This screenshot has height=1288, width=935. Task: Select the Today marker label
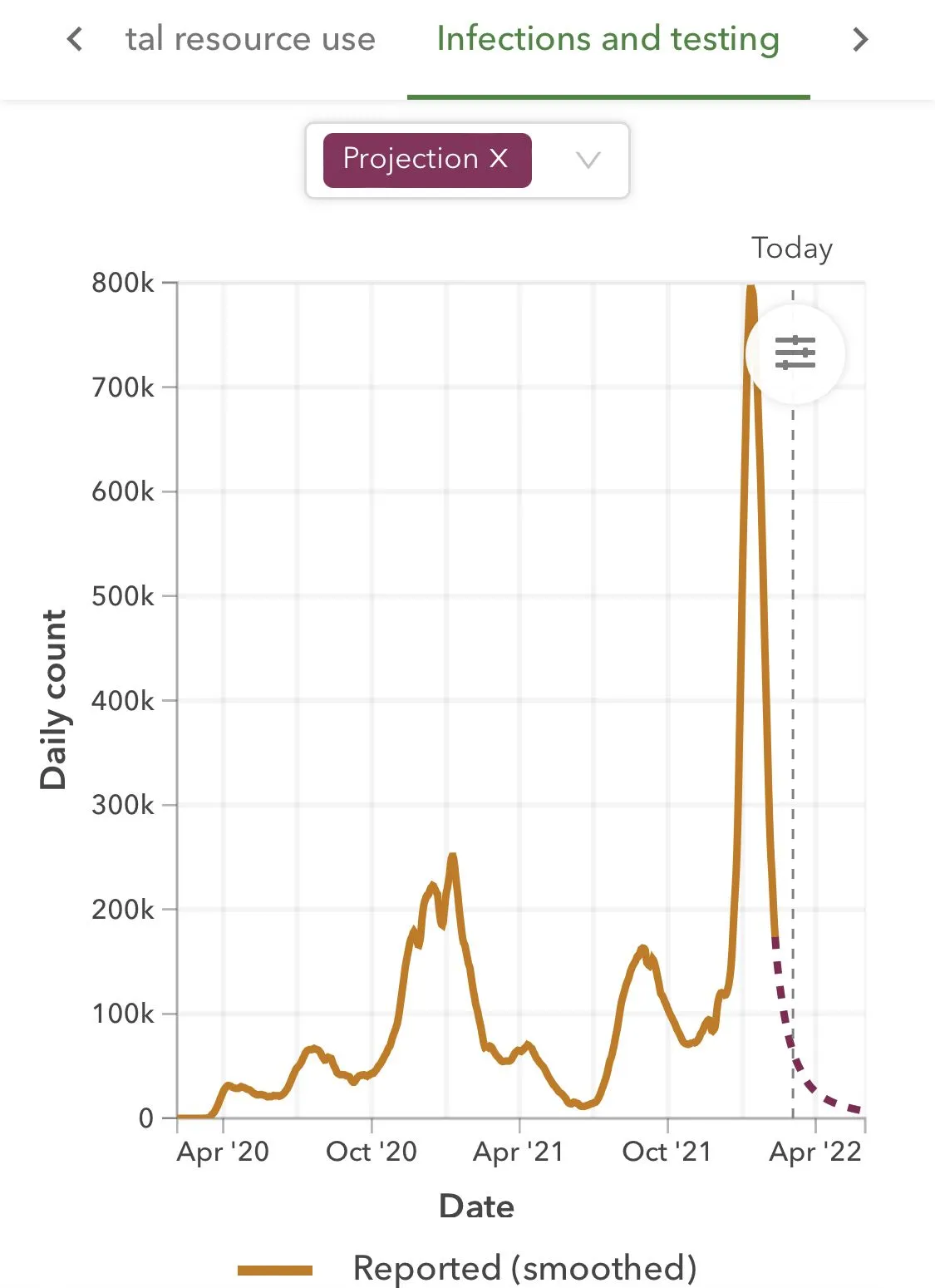point(791,248)
